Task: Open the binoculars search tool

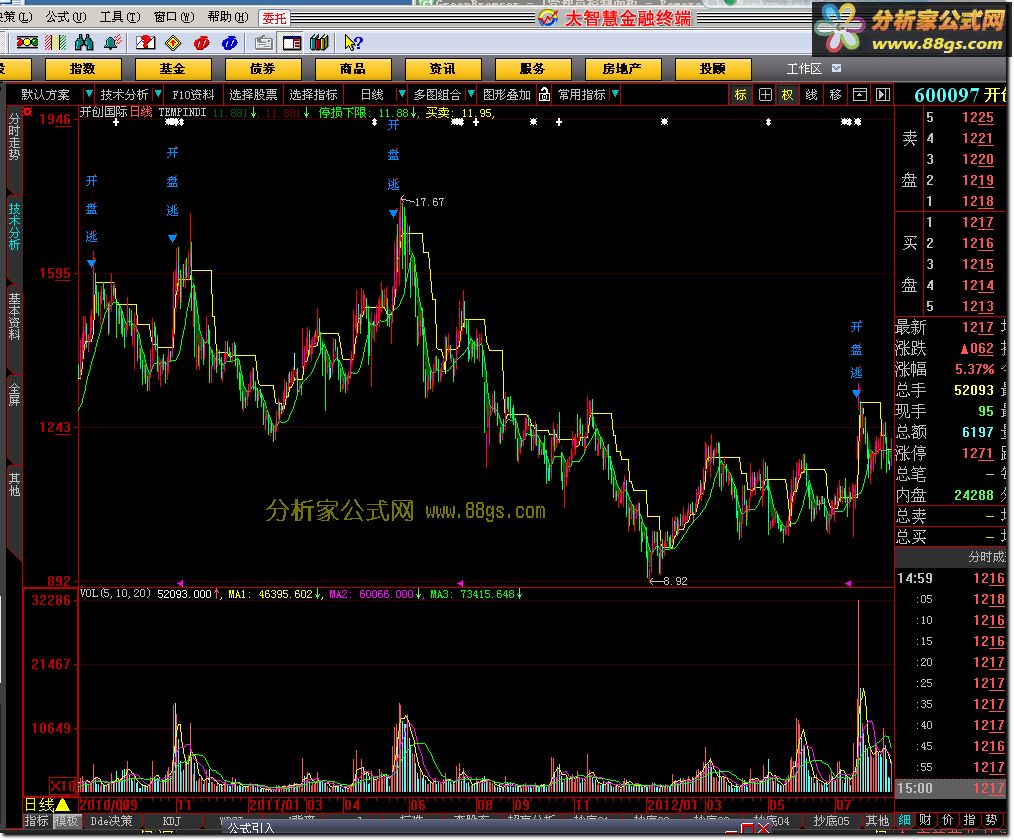Action: click(x=84, y=43)
